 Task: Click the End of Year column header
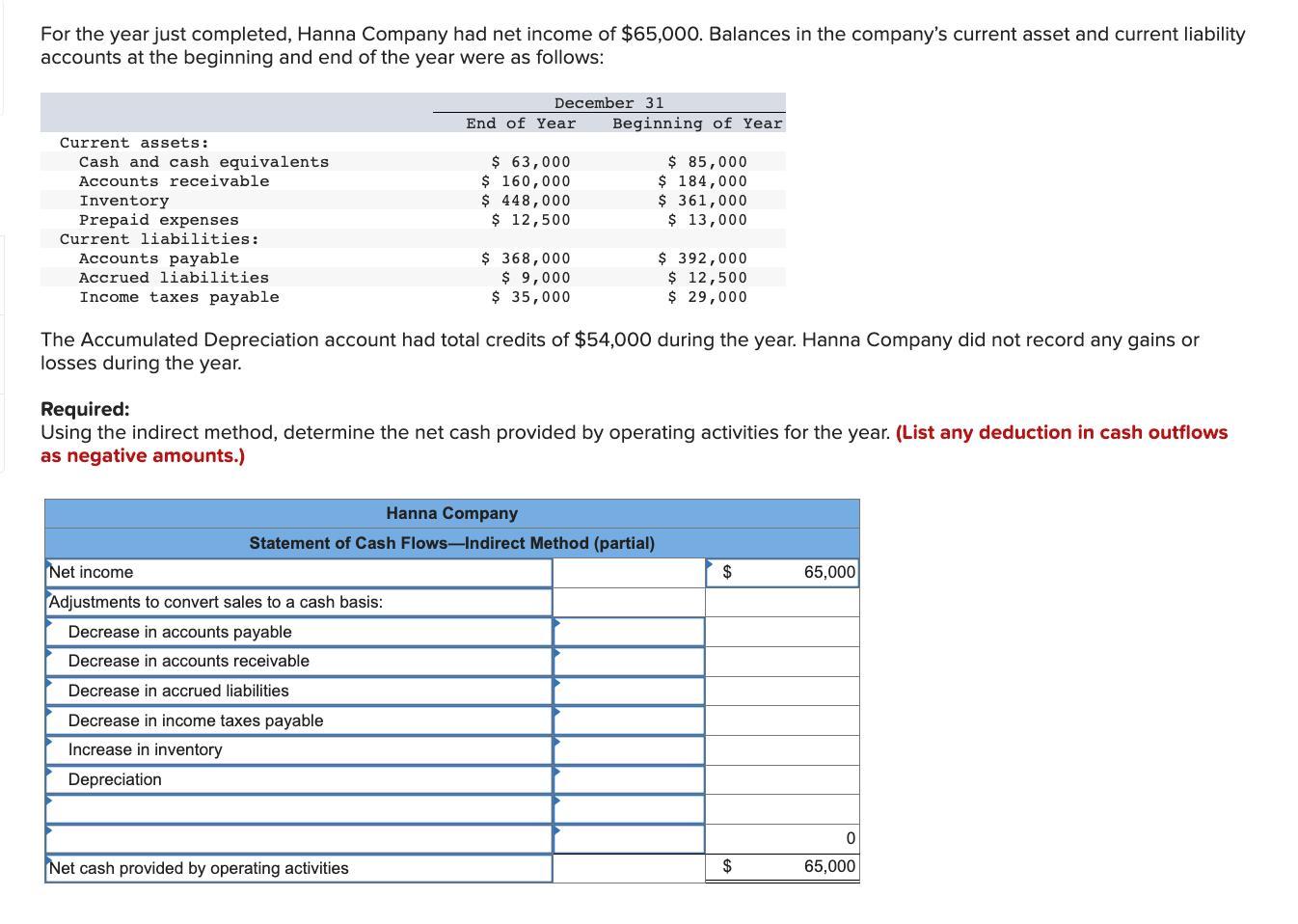tap(521, 123)
